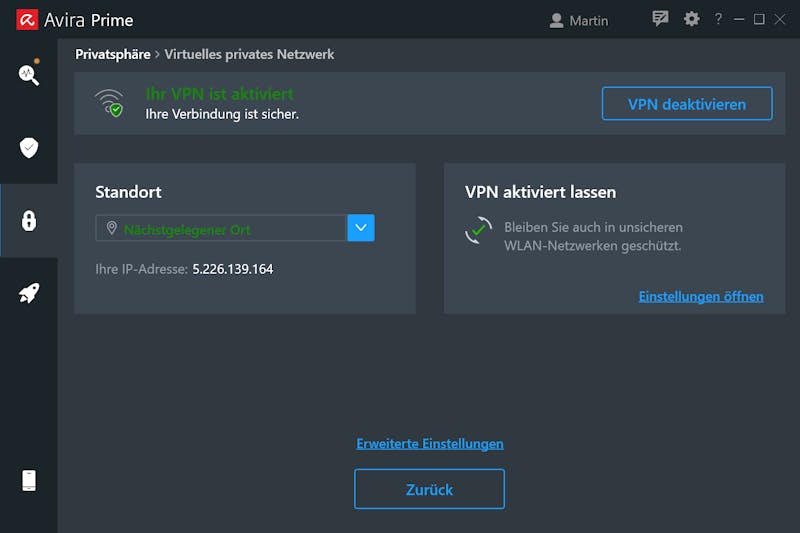Click the Zurück button
Viewport: 800px width, 533px height.
(x=429, y=489)
